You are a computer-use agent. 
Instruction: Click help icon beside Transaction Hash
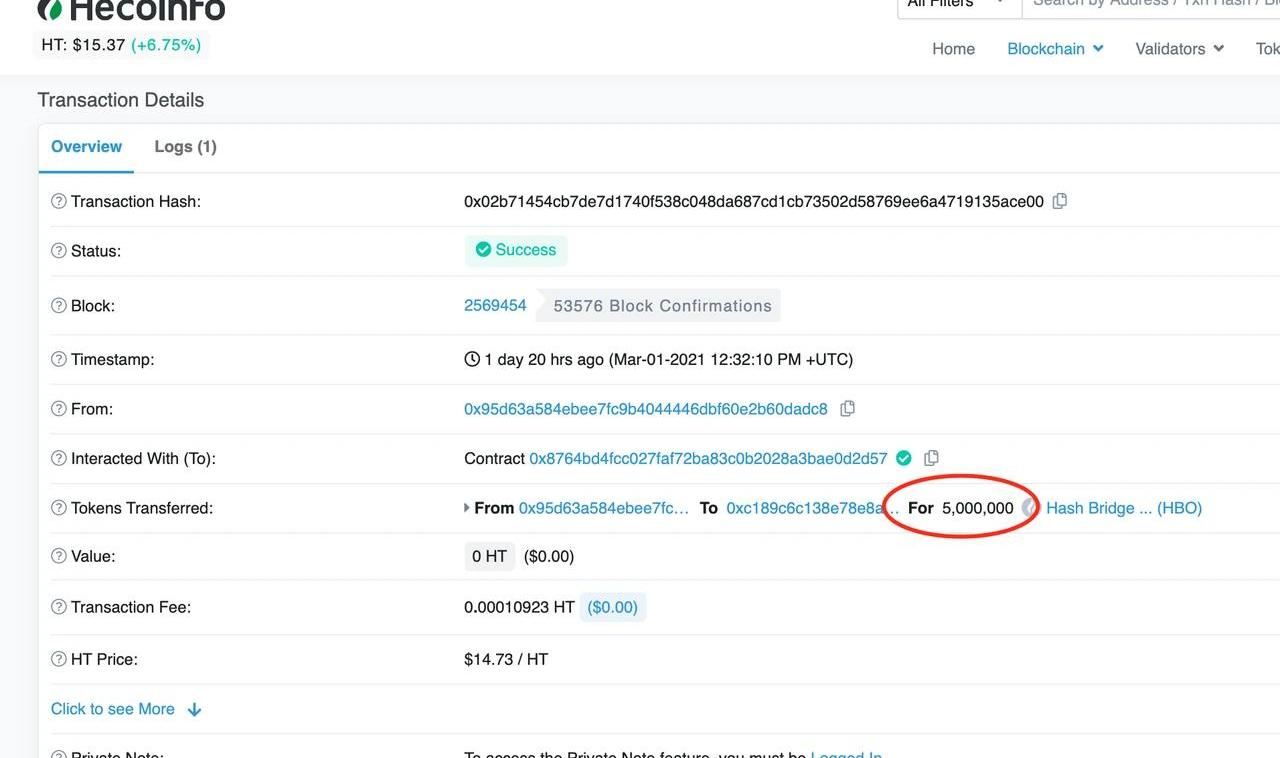pyautogui.click(x=59, y=202)
